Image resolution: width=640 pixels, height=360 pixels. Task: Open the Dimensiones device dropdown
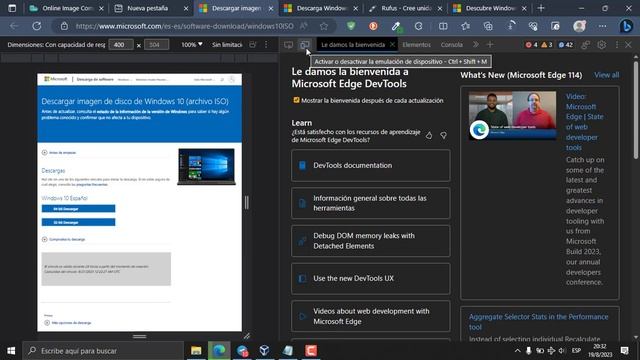(56, 44)
